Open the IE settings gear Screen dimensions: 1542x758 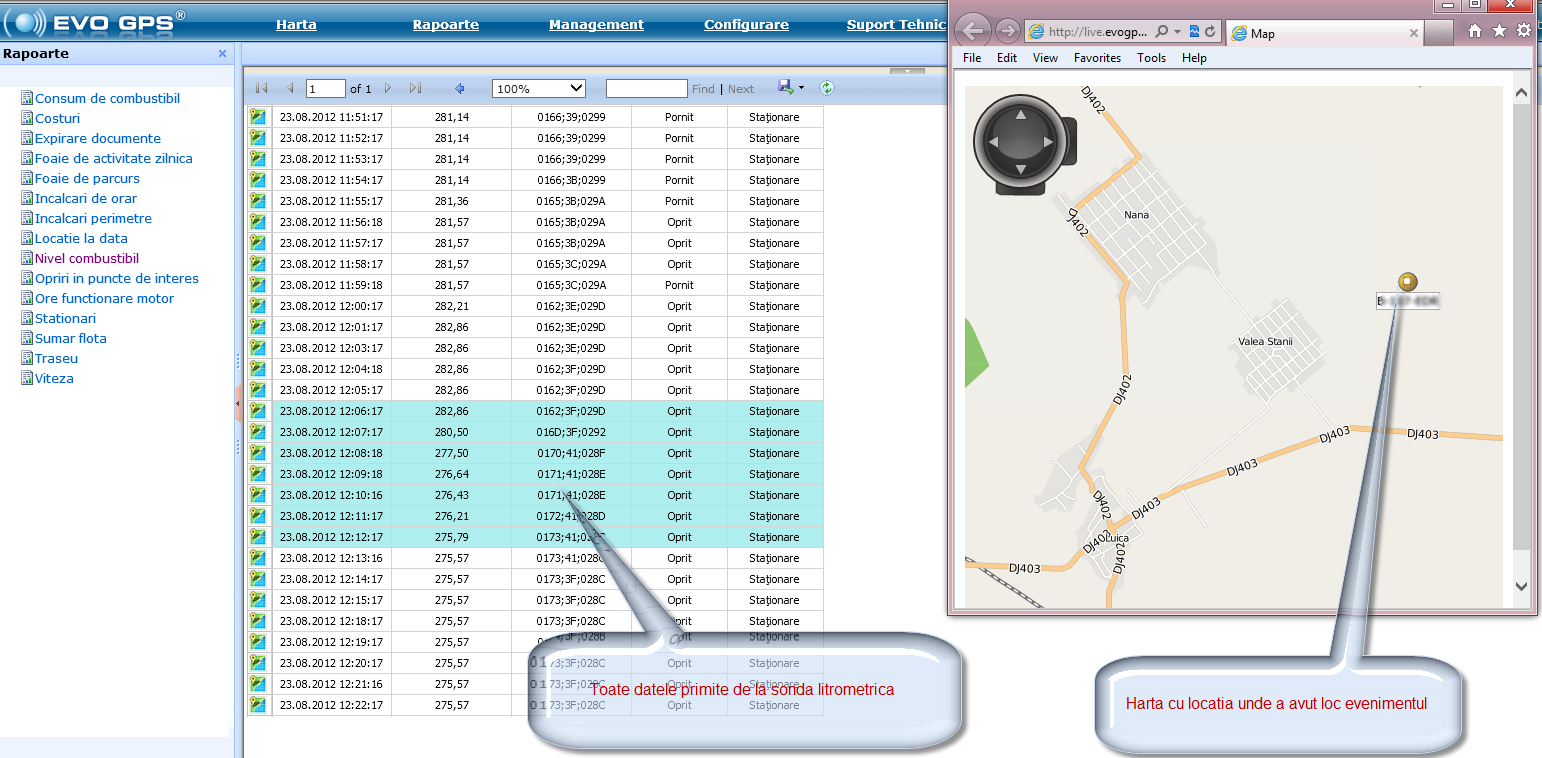1523,31
